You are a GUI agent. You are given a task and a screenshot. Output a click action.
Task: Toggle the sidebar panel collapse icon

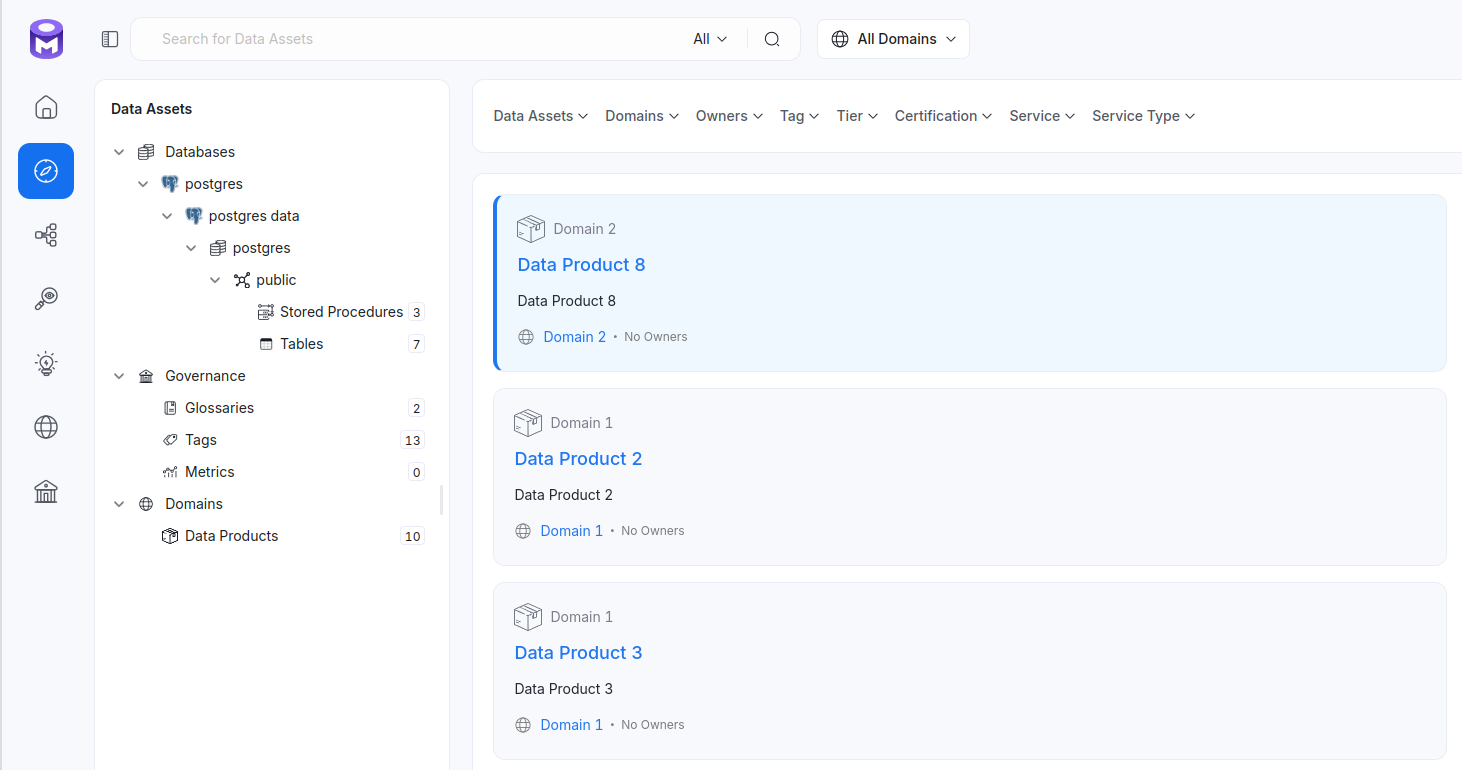(x=110, y=39)
